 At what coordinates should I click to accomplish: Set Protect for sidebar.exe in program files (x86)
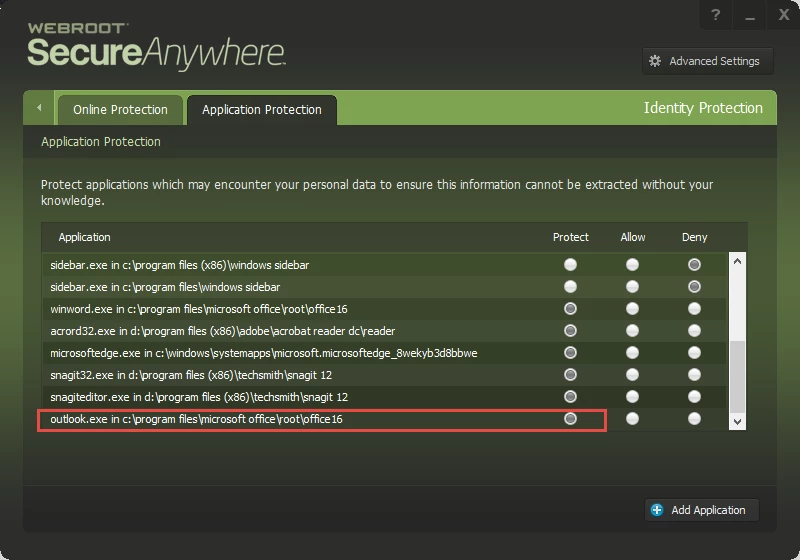coord(570,265)
